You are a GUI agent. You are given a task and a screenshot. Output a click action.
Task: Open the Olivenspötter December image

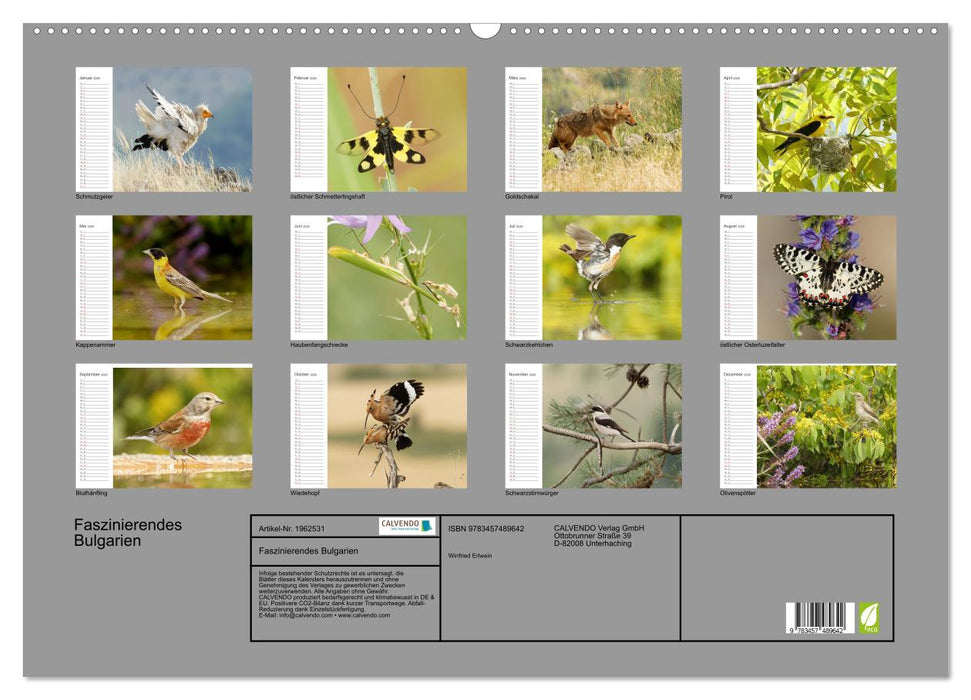[x=826, y=426]
